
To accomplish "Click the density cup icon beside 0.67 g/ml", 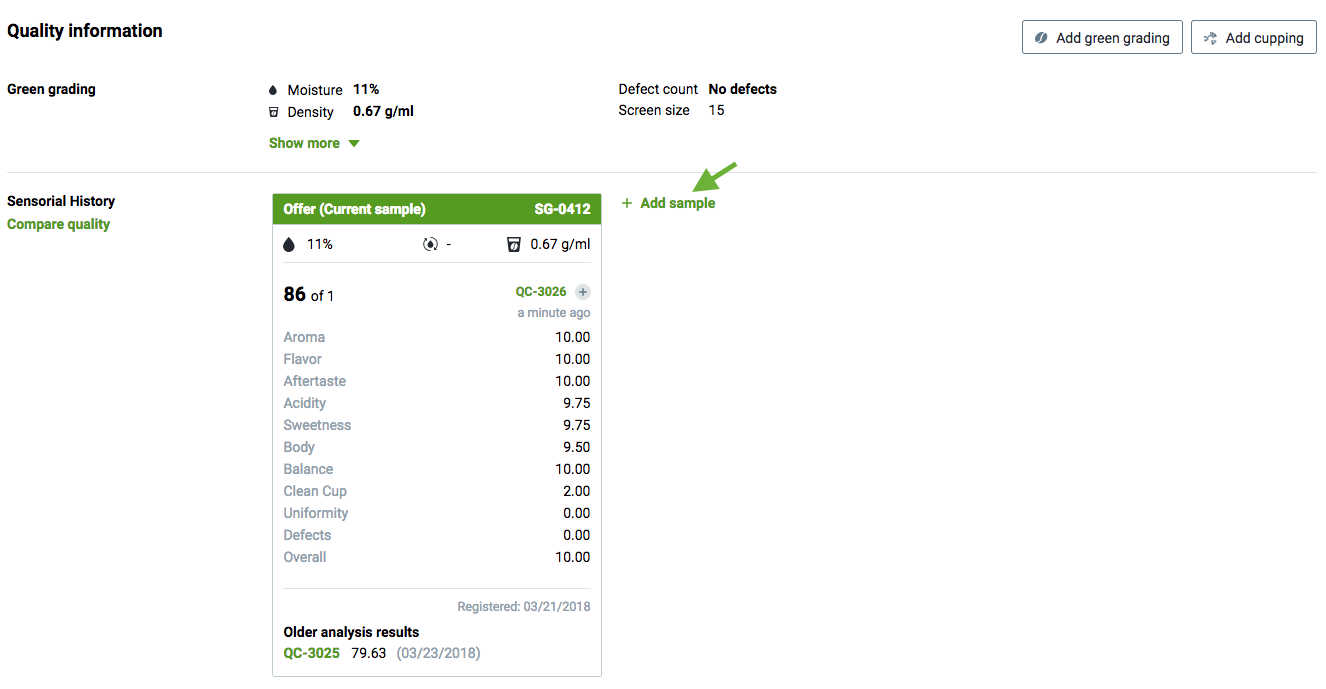I will (x=514, y=244).
